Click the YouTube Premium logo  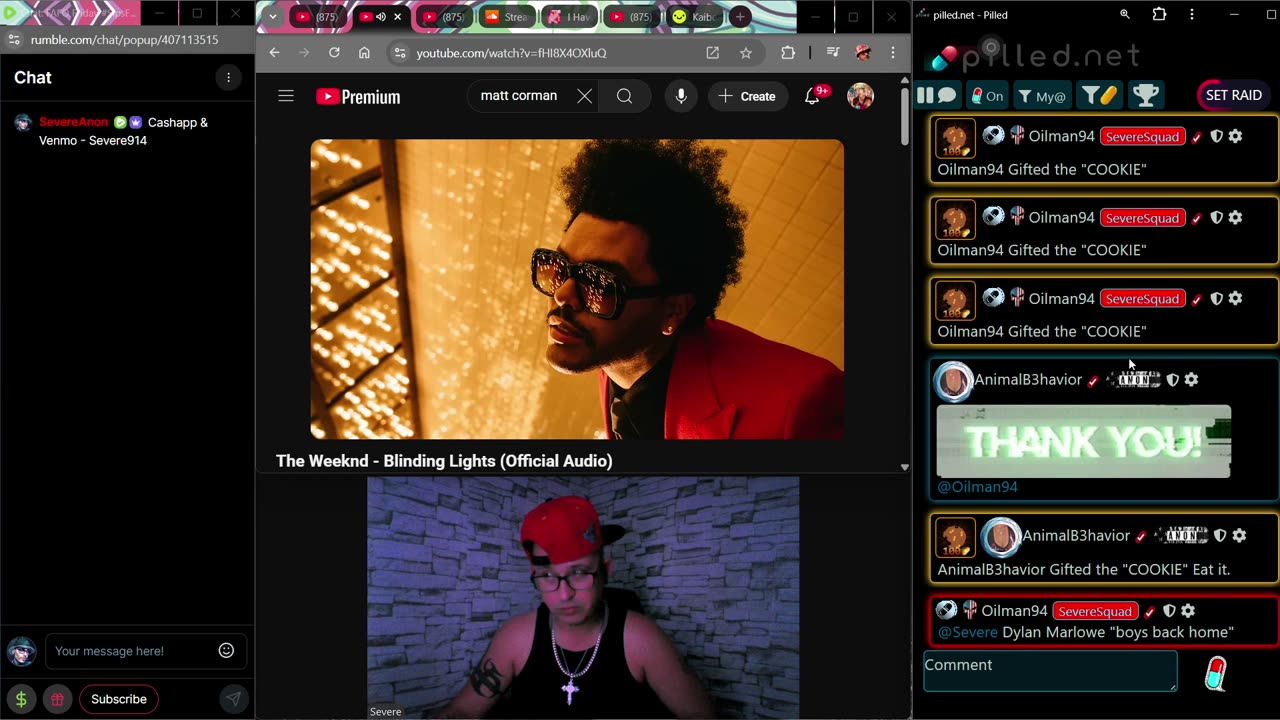(358, 96)
